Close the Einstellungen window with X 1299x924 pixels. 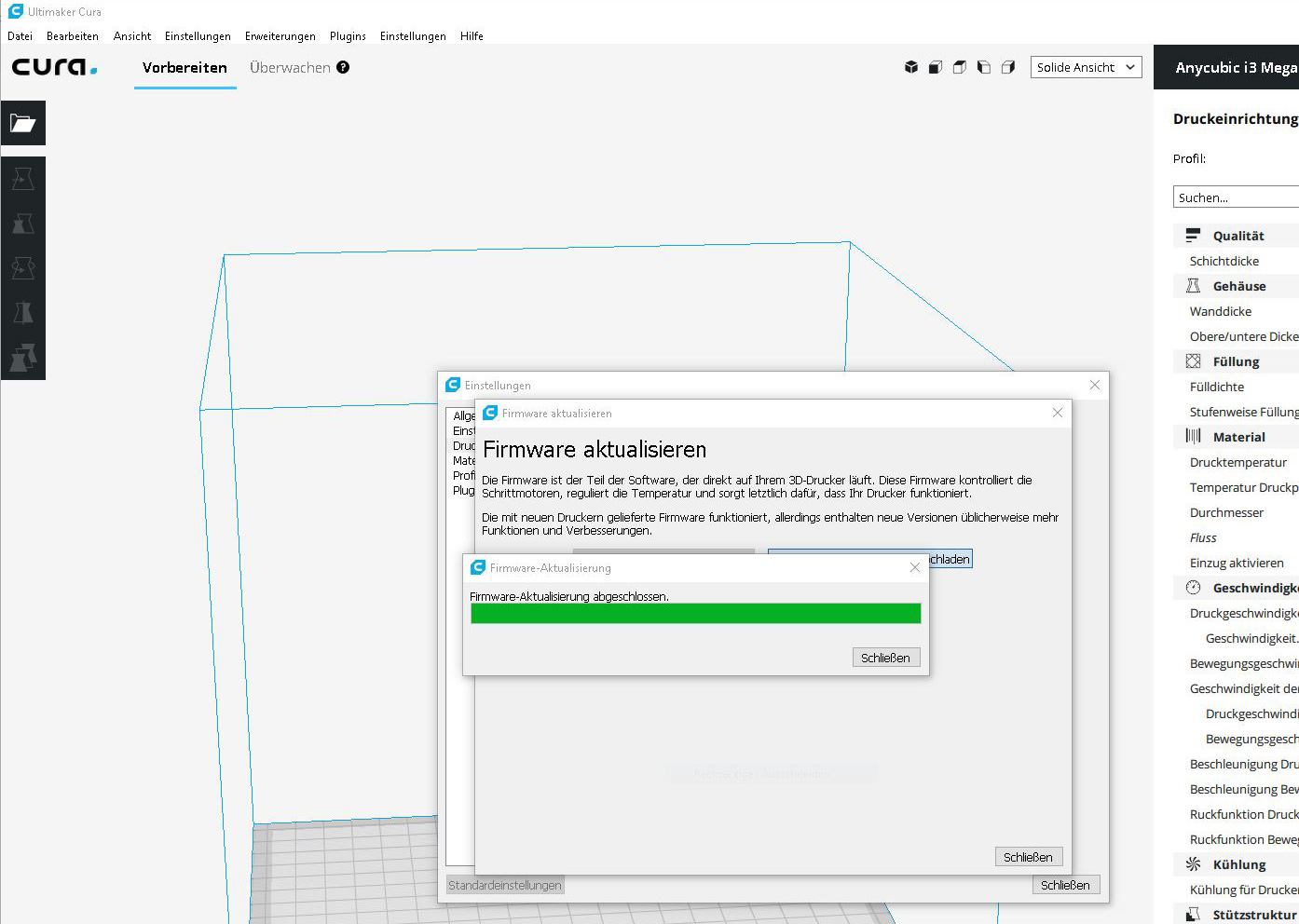(1094, 385)
